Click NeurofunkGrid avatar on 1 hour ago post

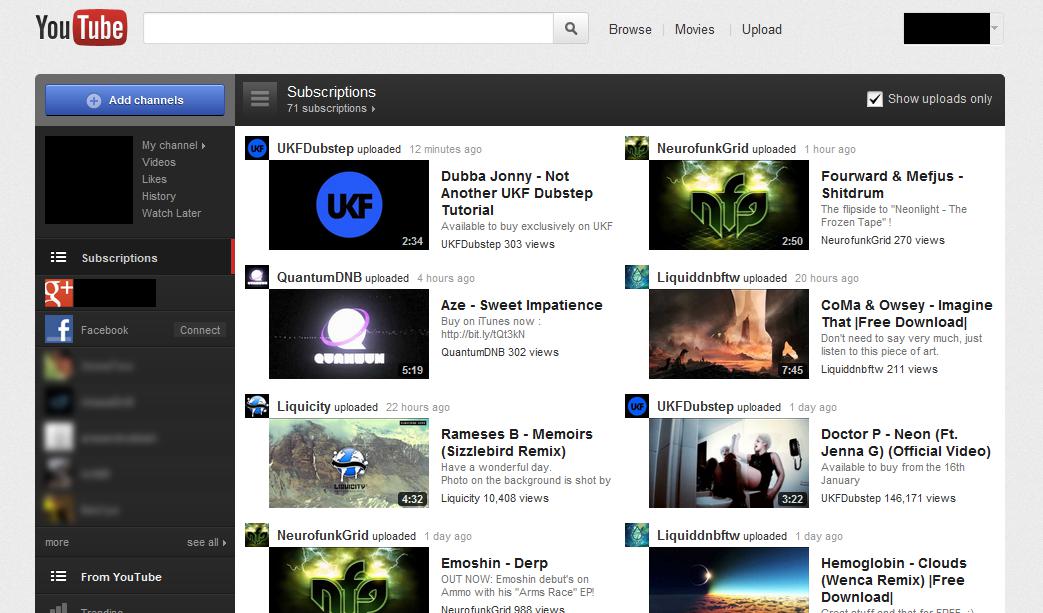tap(637, 148)
